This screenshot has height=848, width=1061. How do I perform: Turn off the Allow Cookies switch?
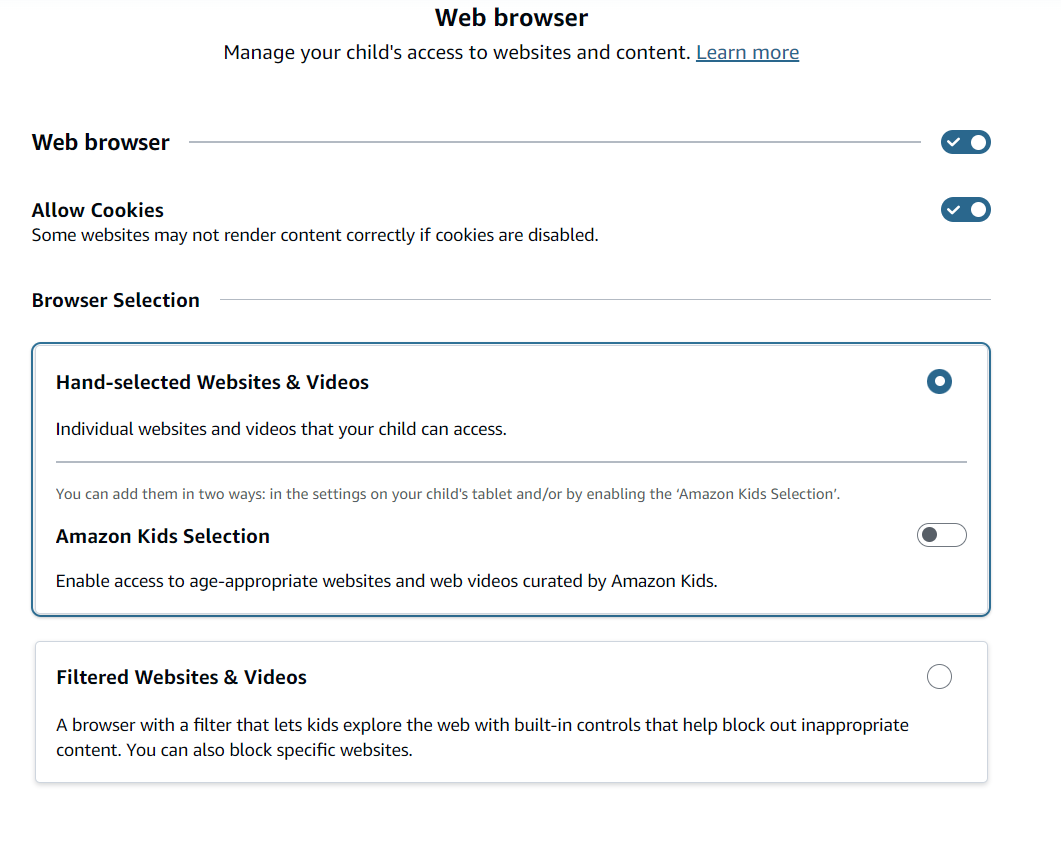[965, 209]
